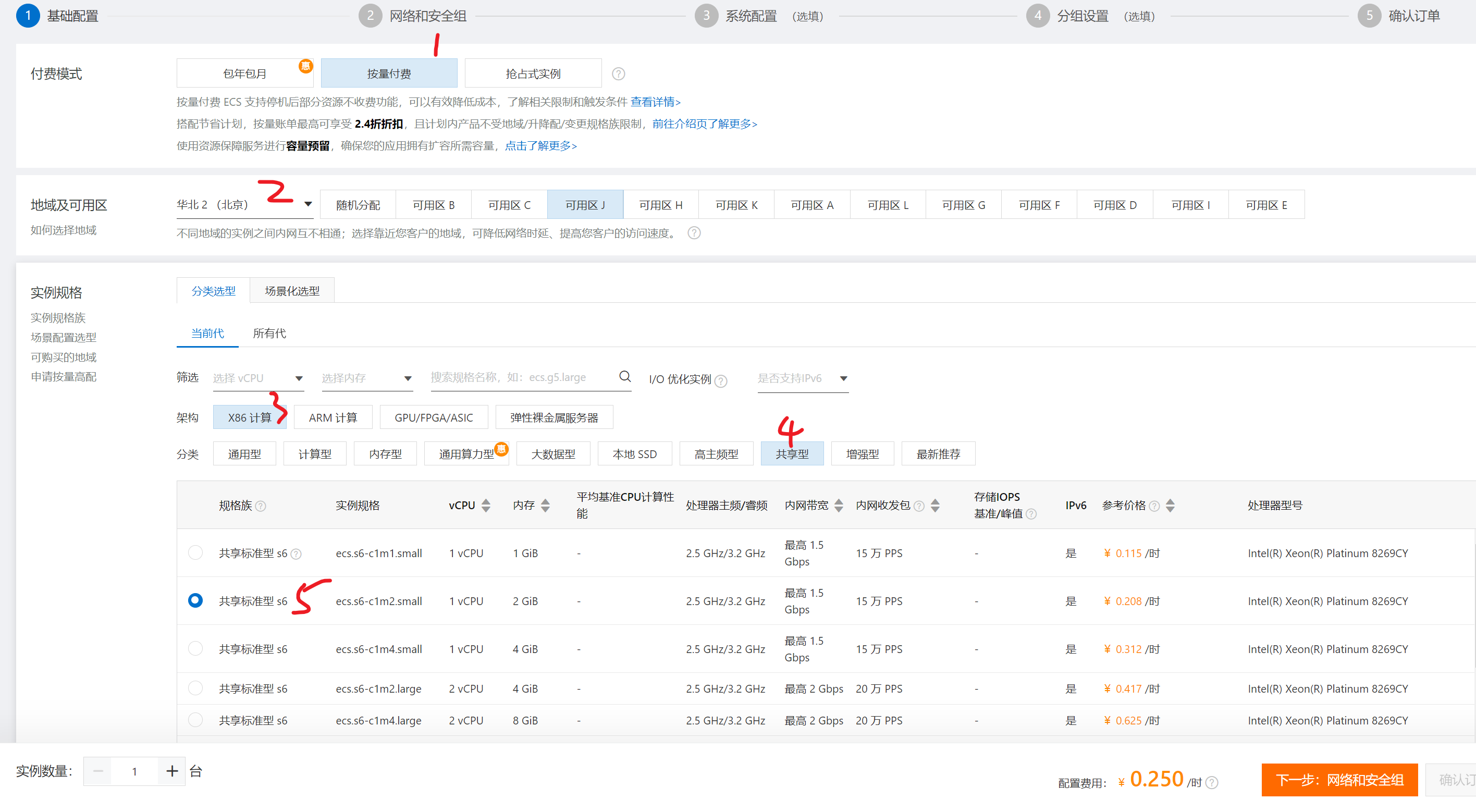Select radio for ecs.s6-c1m4.small row
1476x812 pixels.
click(195, 648)
